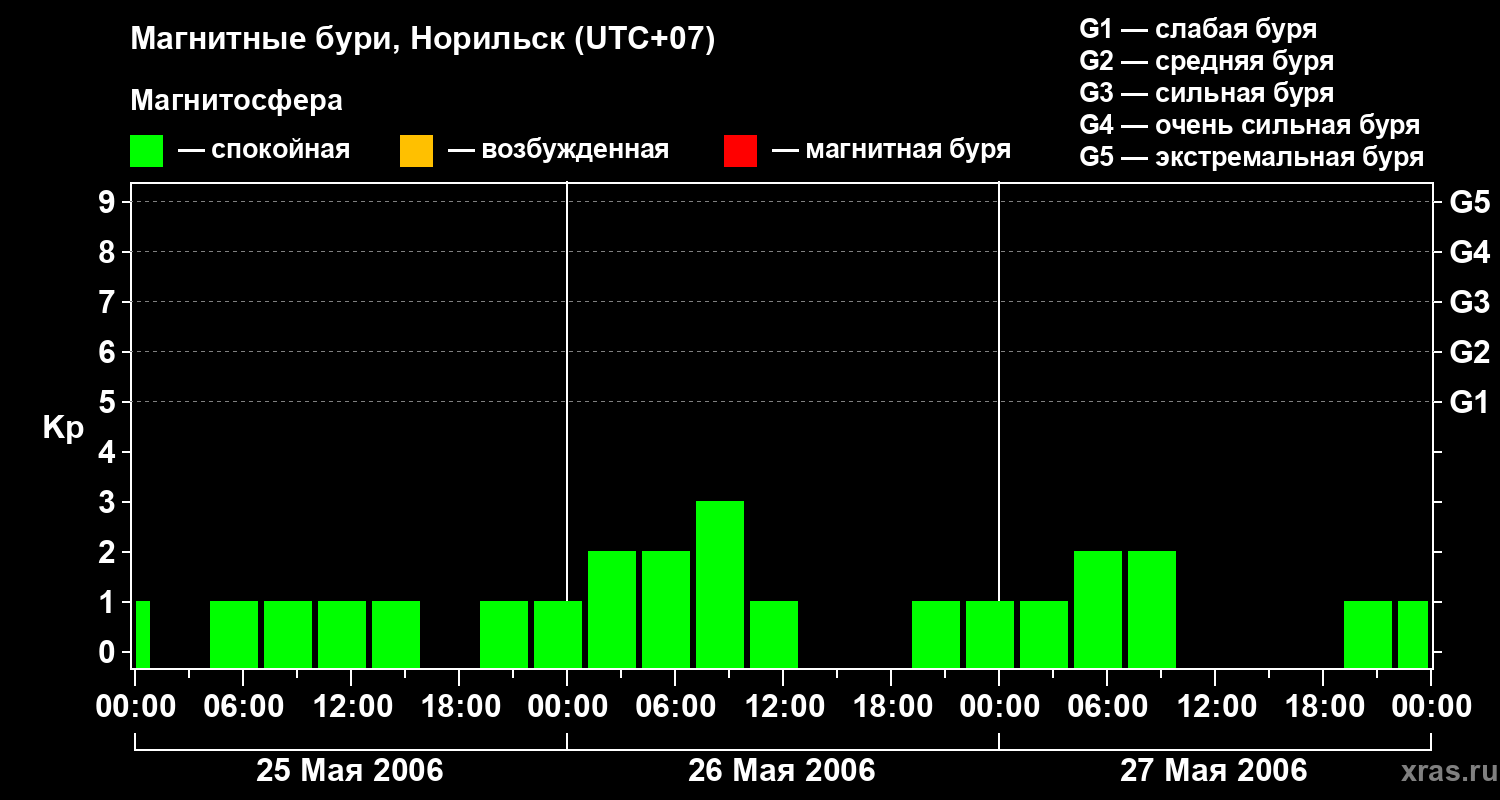This screenshot has width=1500, height=800.
Task: Click the narrow Kp 1 bar at chart start
Action: point(143,634)
